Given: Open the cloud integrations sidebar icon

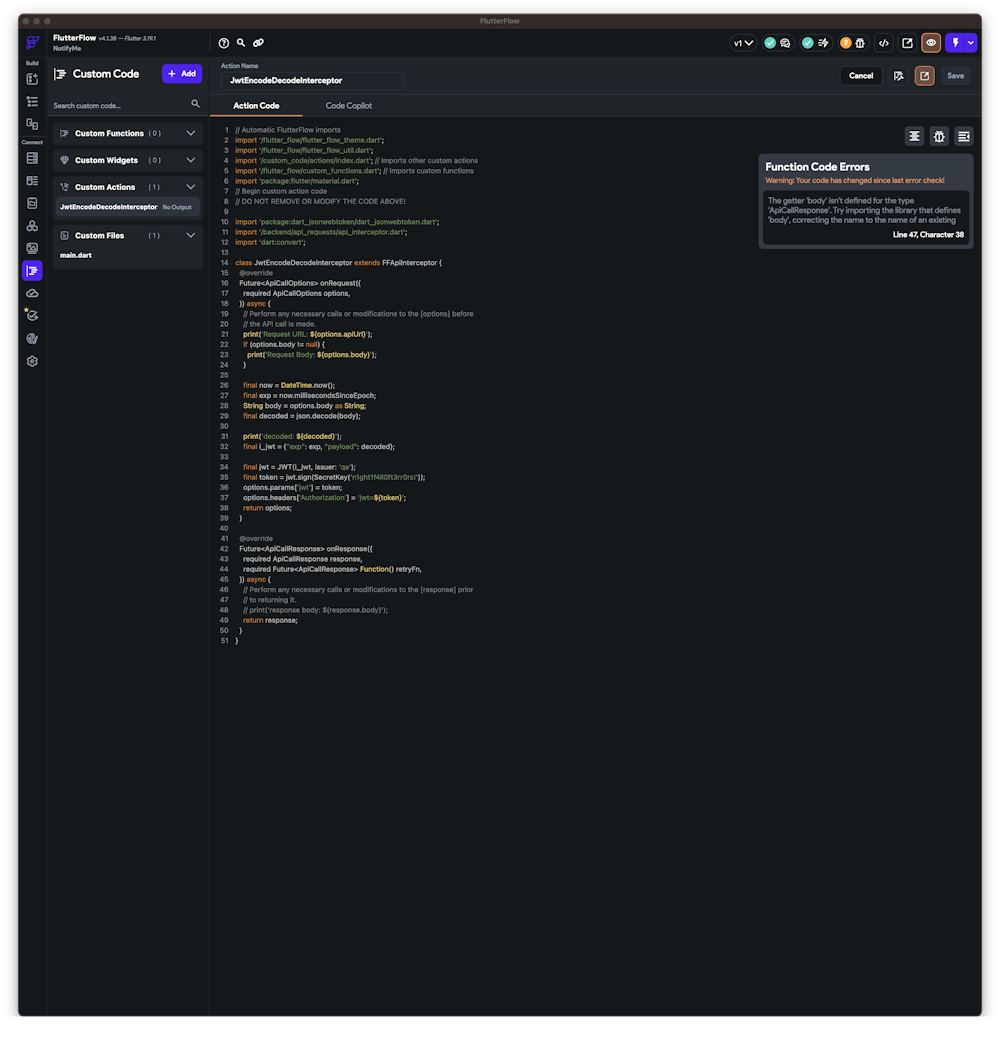Looking at the screenshot, I should click(32, 293).
